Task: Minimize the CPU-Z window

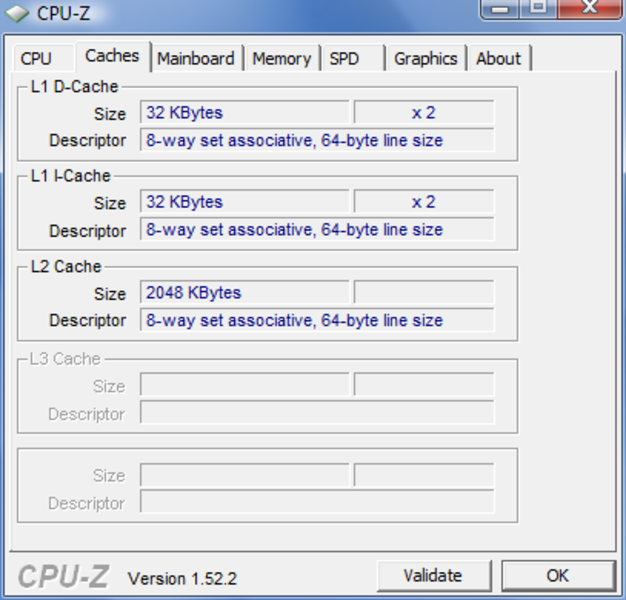Action: [x=500, y=8]
